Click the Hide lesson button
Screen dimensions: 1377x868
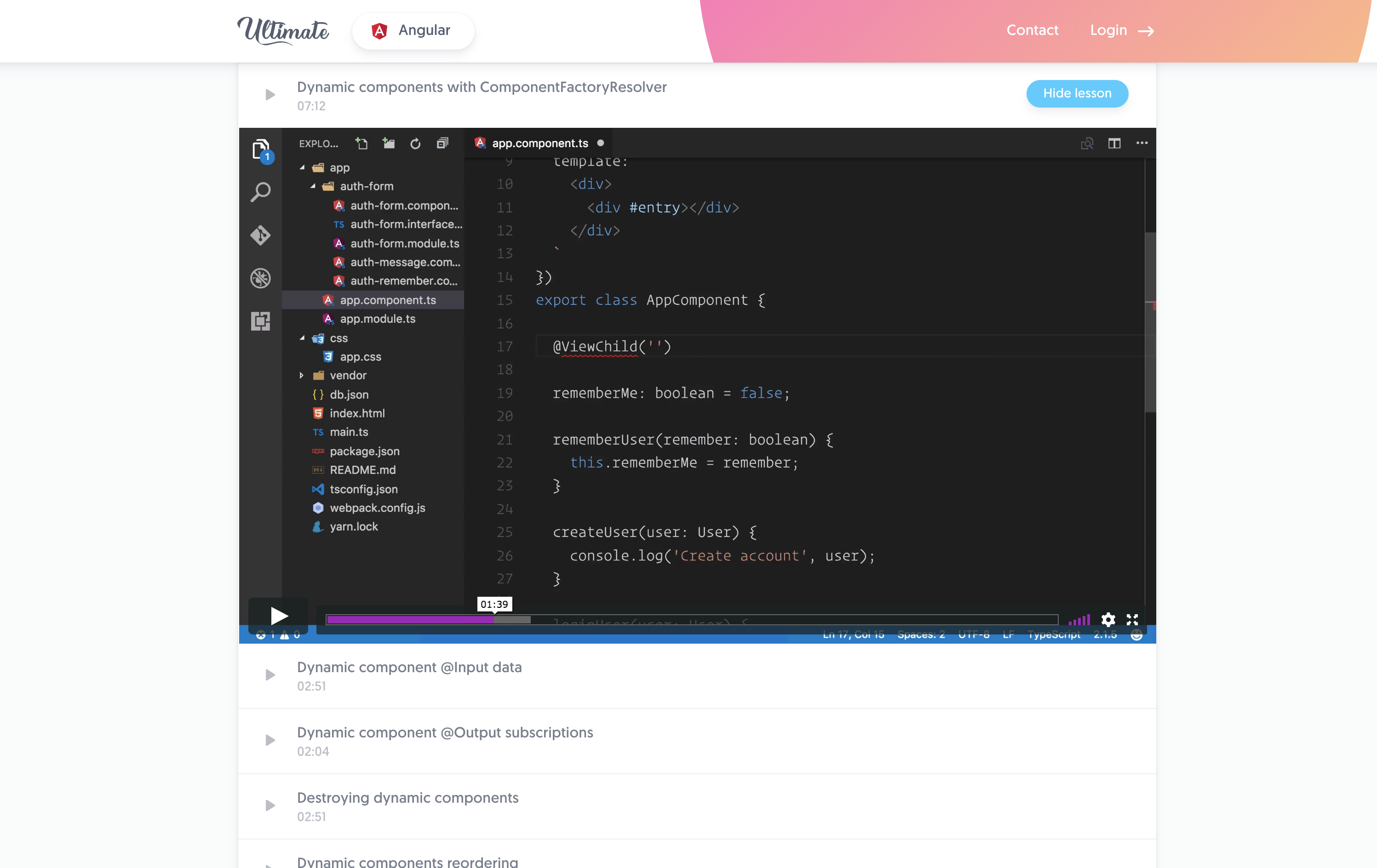click(1077, 93)
